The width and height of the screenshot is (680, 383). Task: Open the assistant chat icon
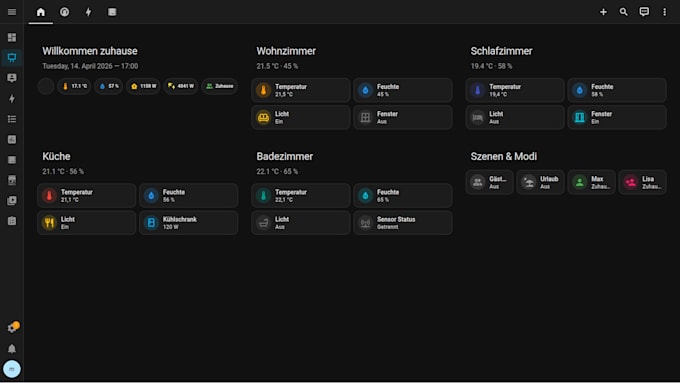[x=644, y=12]
